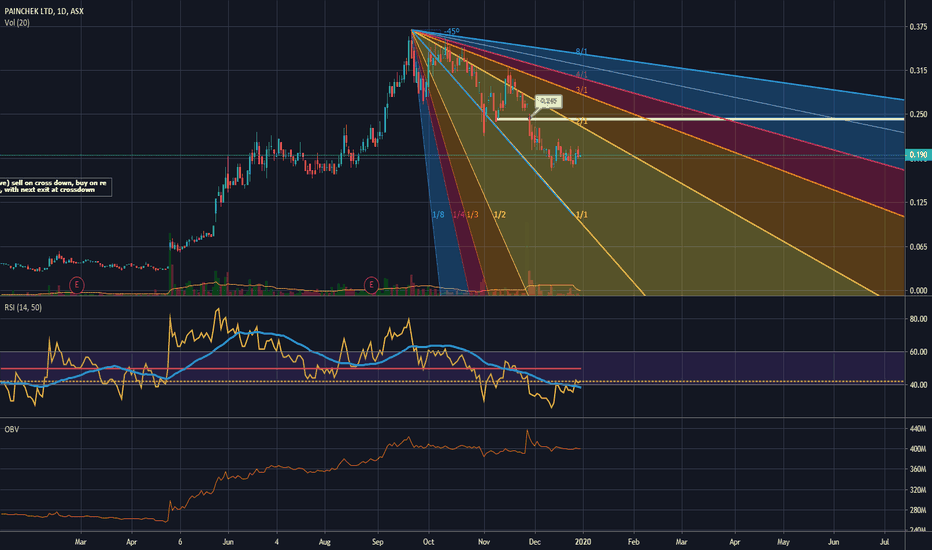The image size is (932, 550).
Task: Click 400M on the OBV axis
Action: (918, 449)
